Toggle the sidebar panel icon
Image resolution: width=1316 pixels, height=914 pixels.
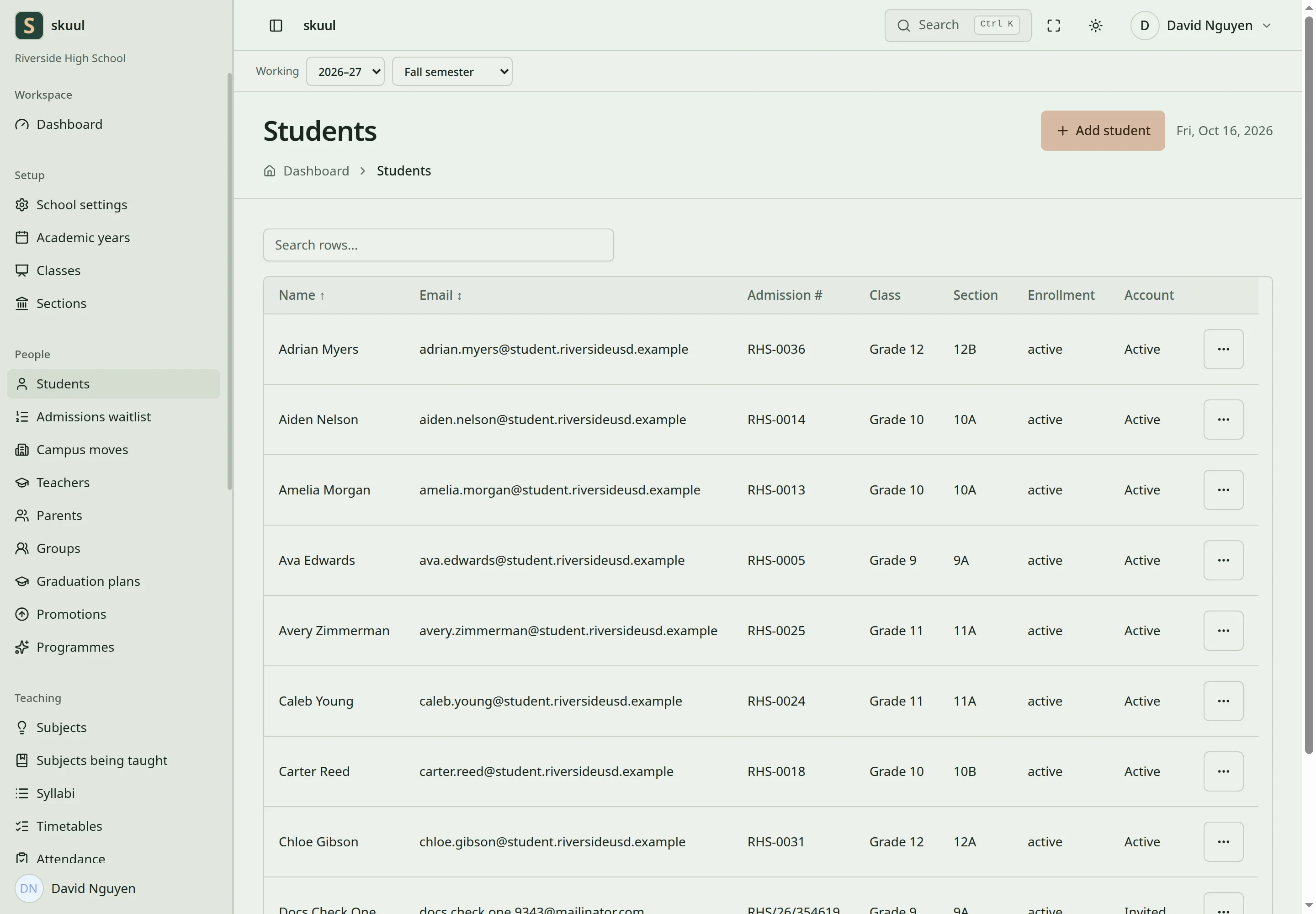[276, 25]
